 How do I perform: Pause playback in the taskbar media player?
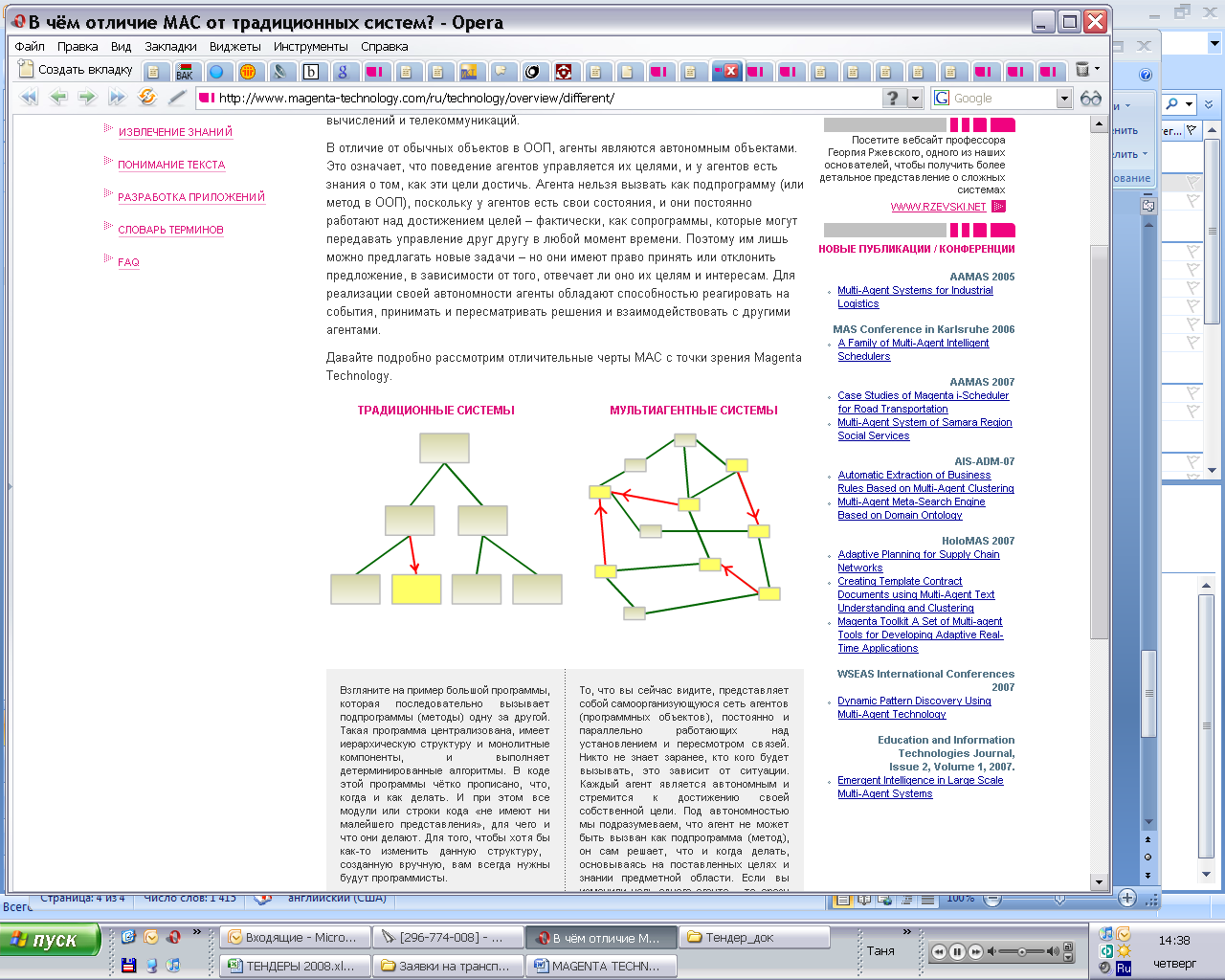(x=957, y=951)
